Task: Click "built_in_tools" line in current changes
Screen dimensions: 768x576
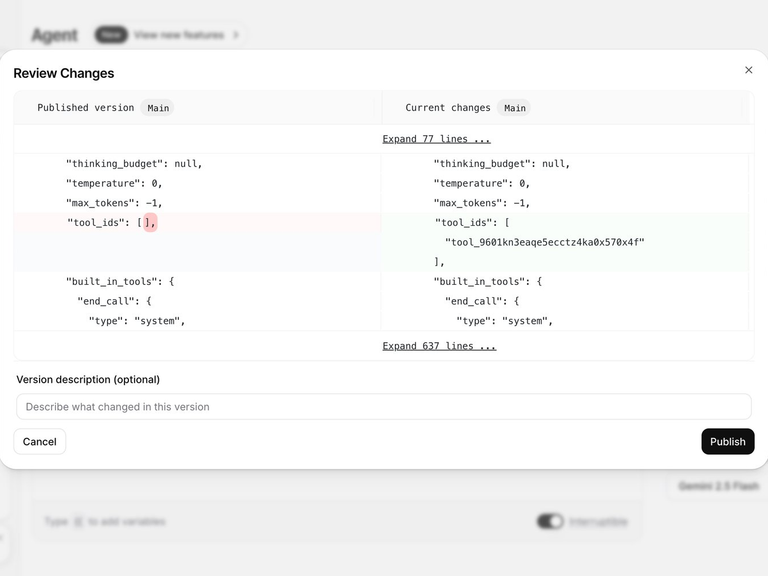Action: [487, 282]
